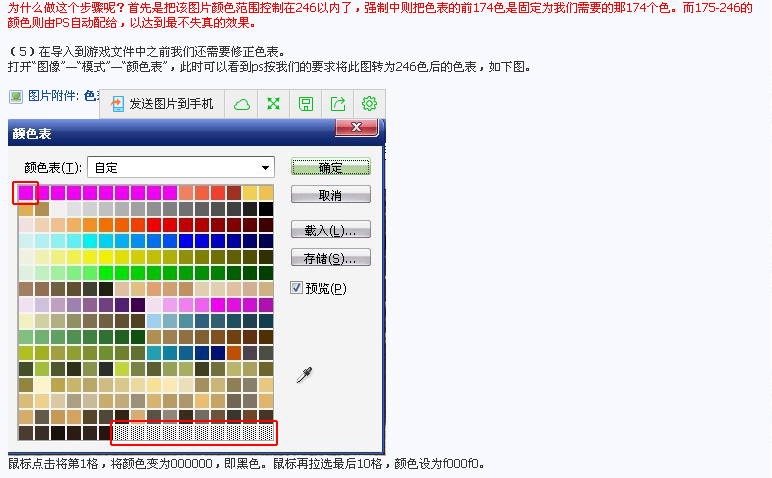Click the 载入 load button
Viewport: 772px width, 478px height.
(330, 230)
